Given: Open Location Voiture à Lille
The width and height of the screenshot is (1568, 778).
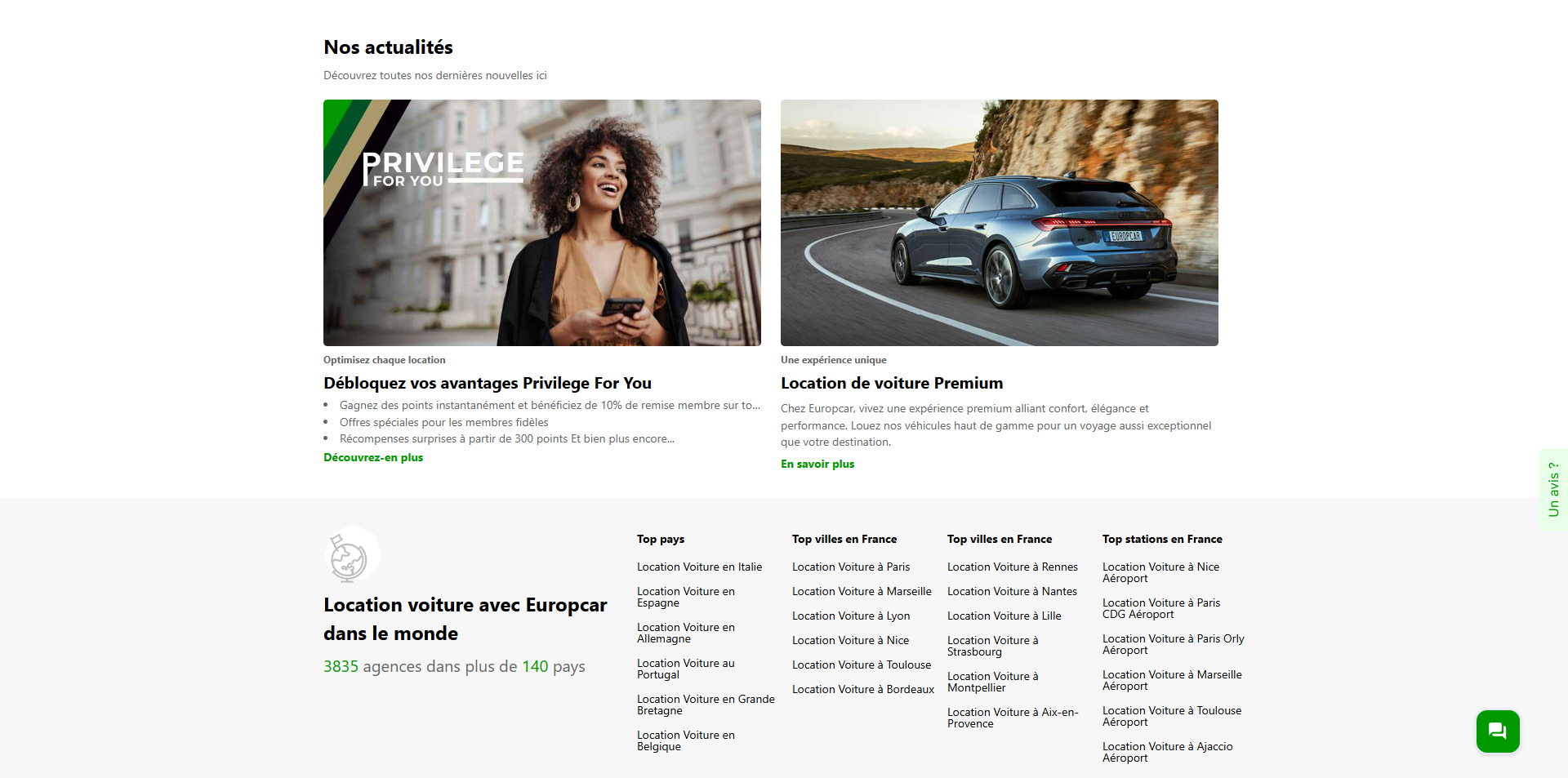Looking at the screenshot, I should [1004, 616].
